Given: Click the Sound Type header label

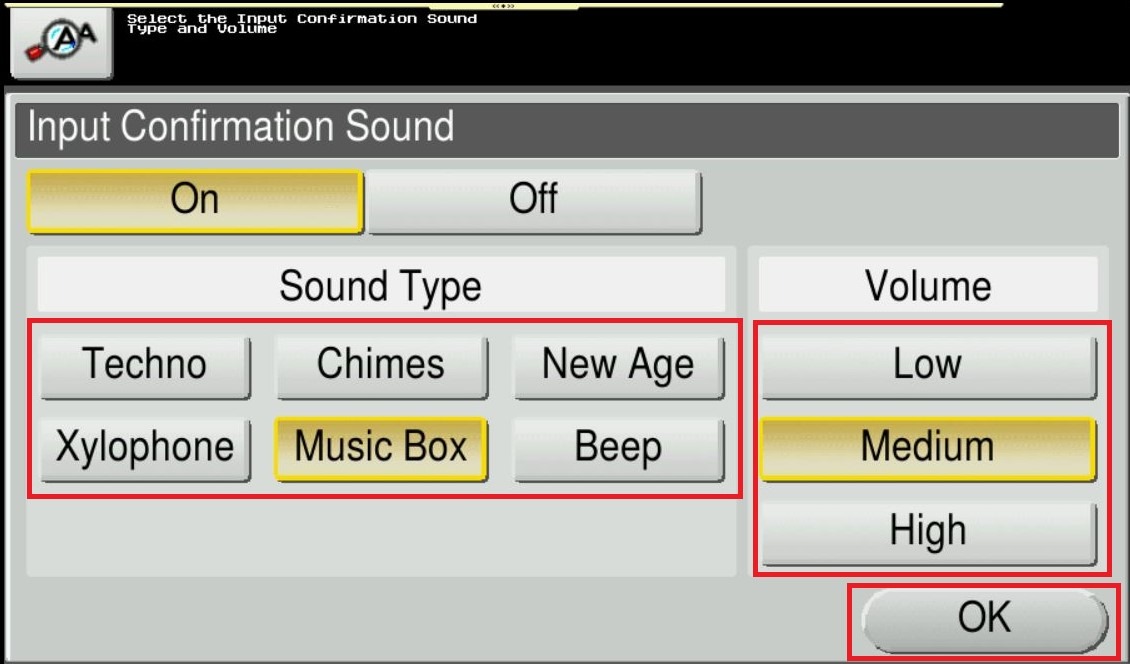Looking at the screenshot, I should point(381,286).
